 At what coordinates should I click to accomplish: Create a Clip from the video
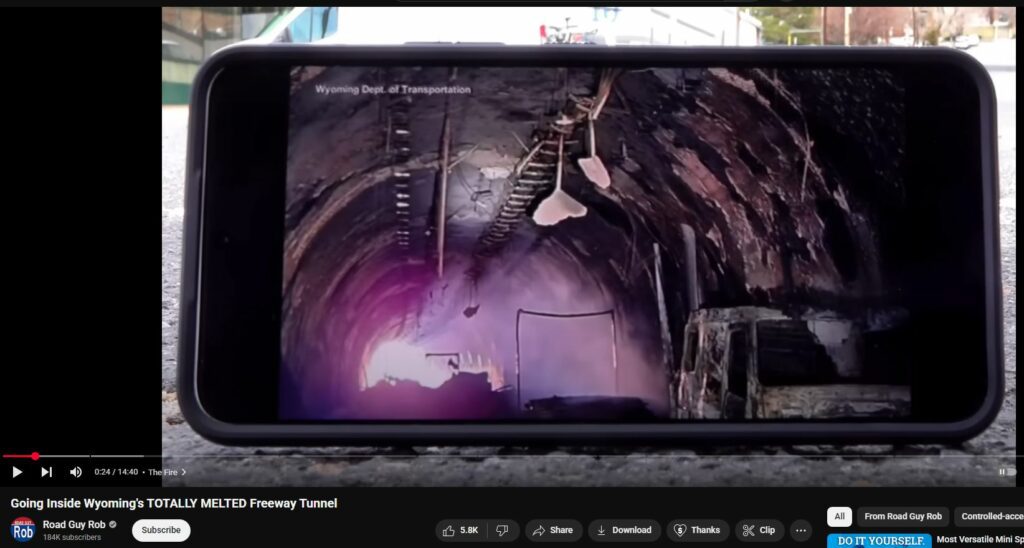(x=759, y=530)
